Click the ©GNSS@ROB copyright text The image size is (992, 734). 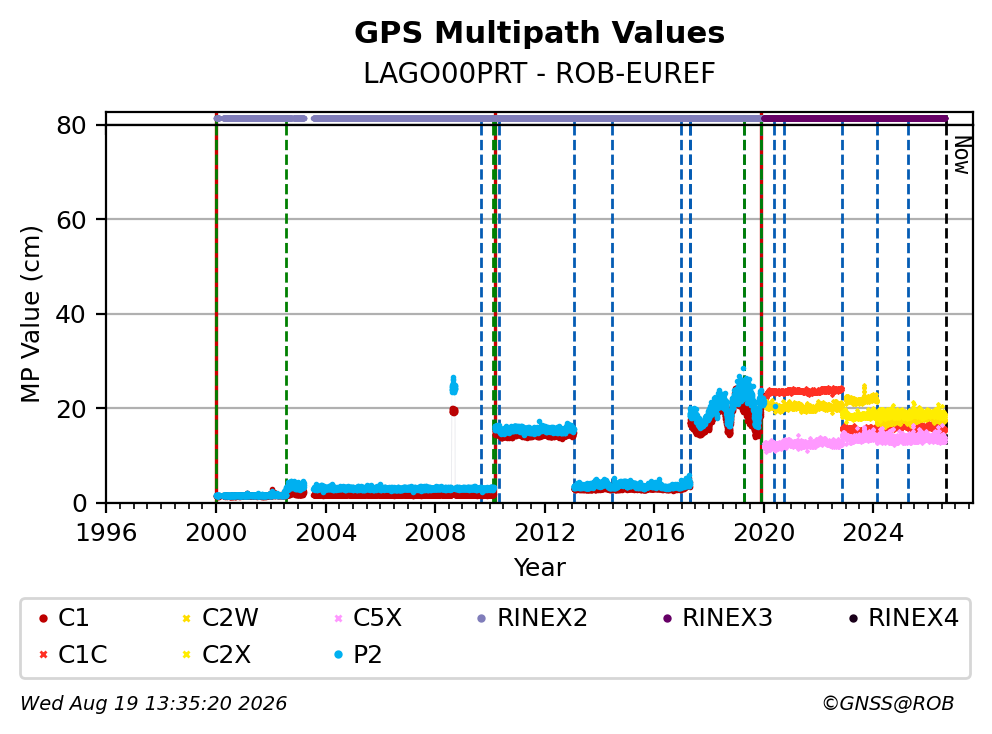(x=888, y=703)
